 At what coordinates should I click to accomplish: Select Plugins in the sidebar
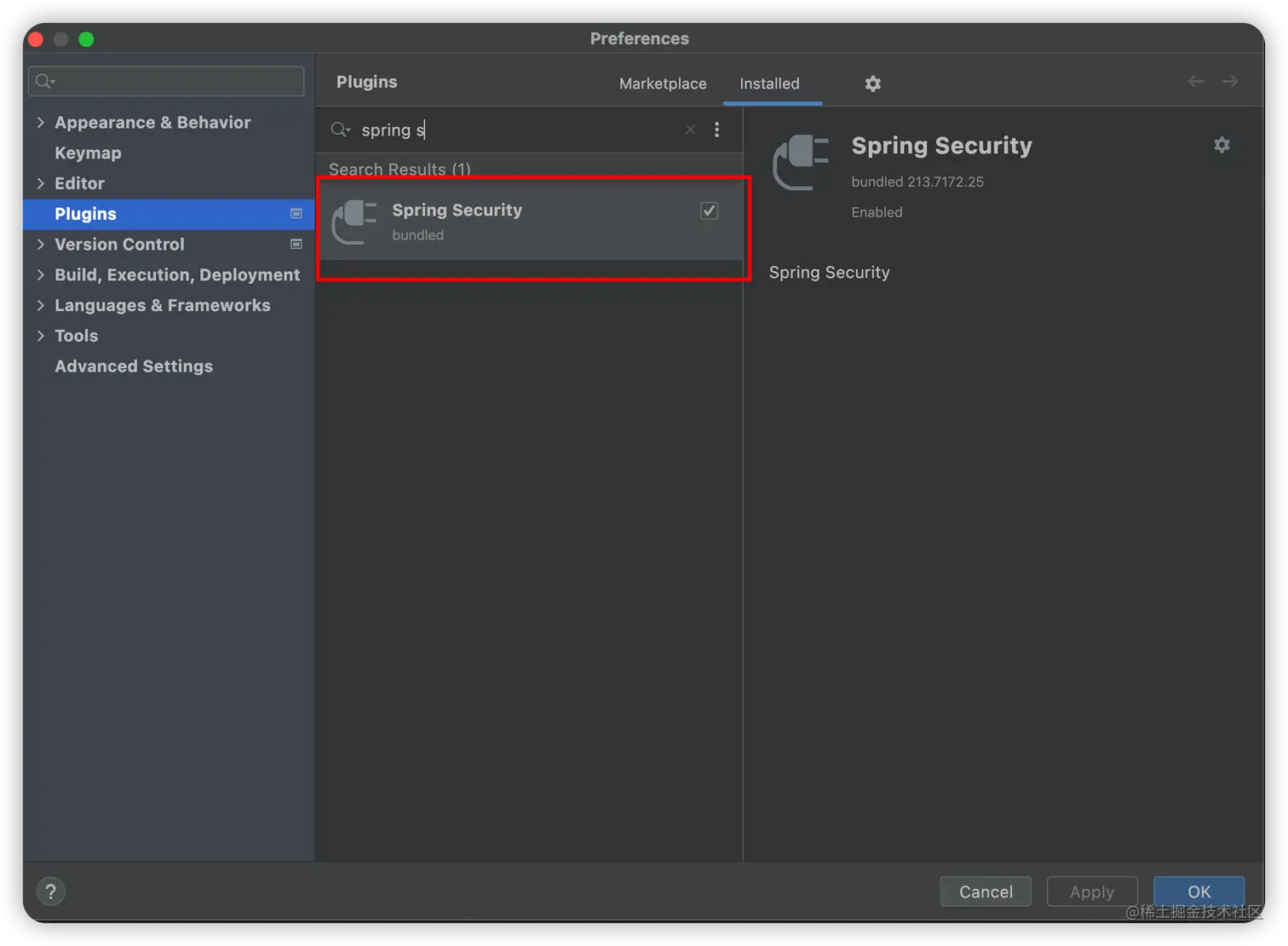click(169, 214)
